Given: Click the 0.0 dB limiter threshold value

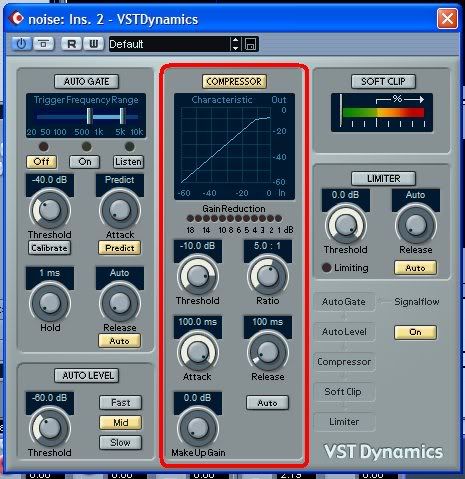Looking at the screenshot, I should click(346, 195).
